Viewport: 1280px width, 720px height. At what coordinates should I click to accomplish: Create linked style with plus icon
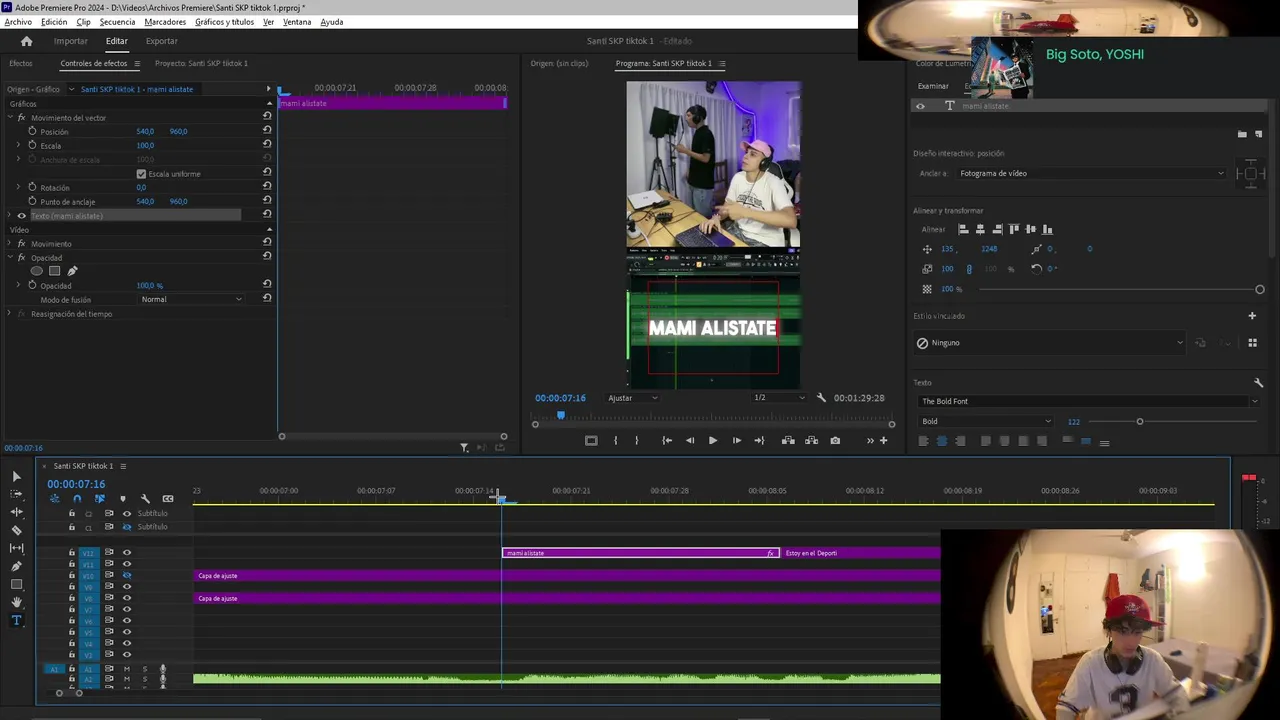click(x=1251, y=316)
